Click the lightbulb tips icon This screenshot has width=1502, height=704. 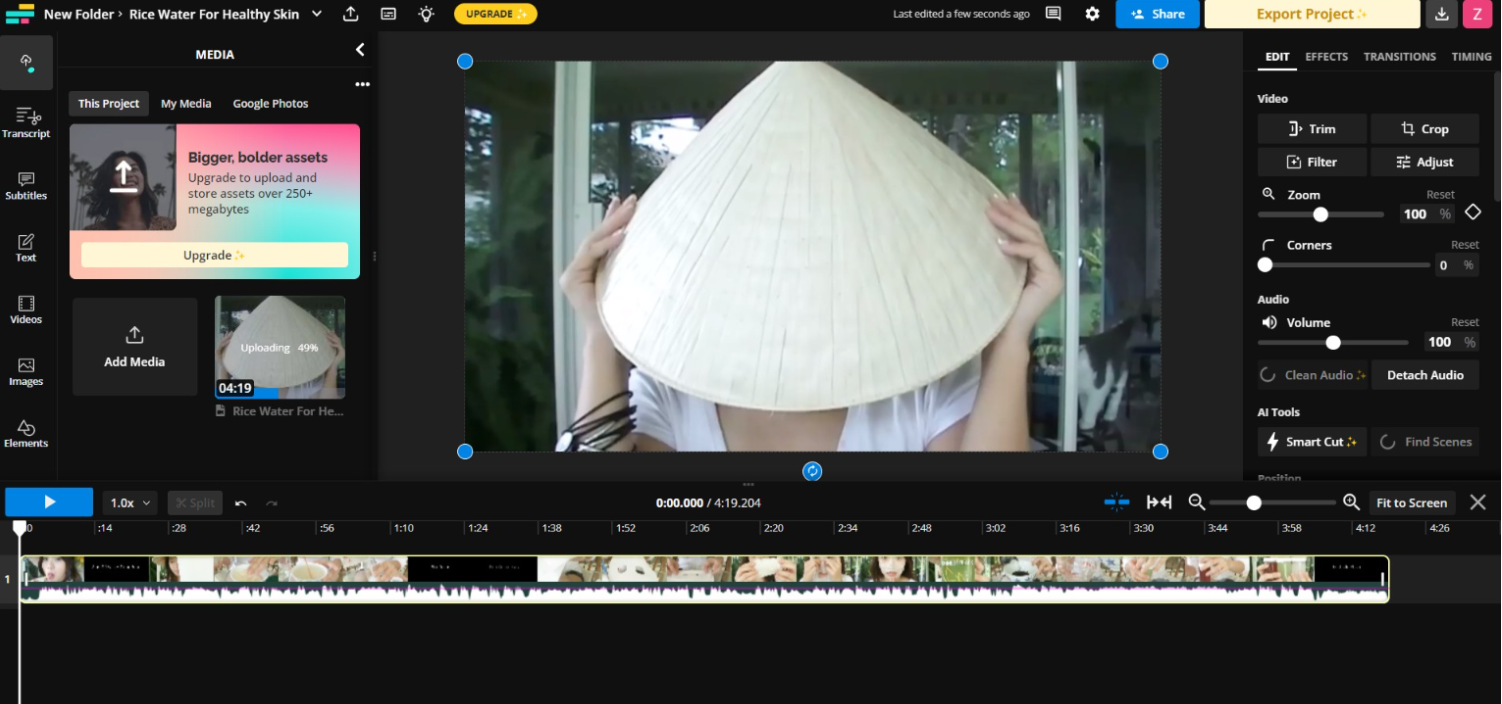click(426, 14)
